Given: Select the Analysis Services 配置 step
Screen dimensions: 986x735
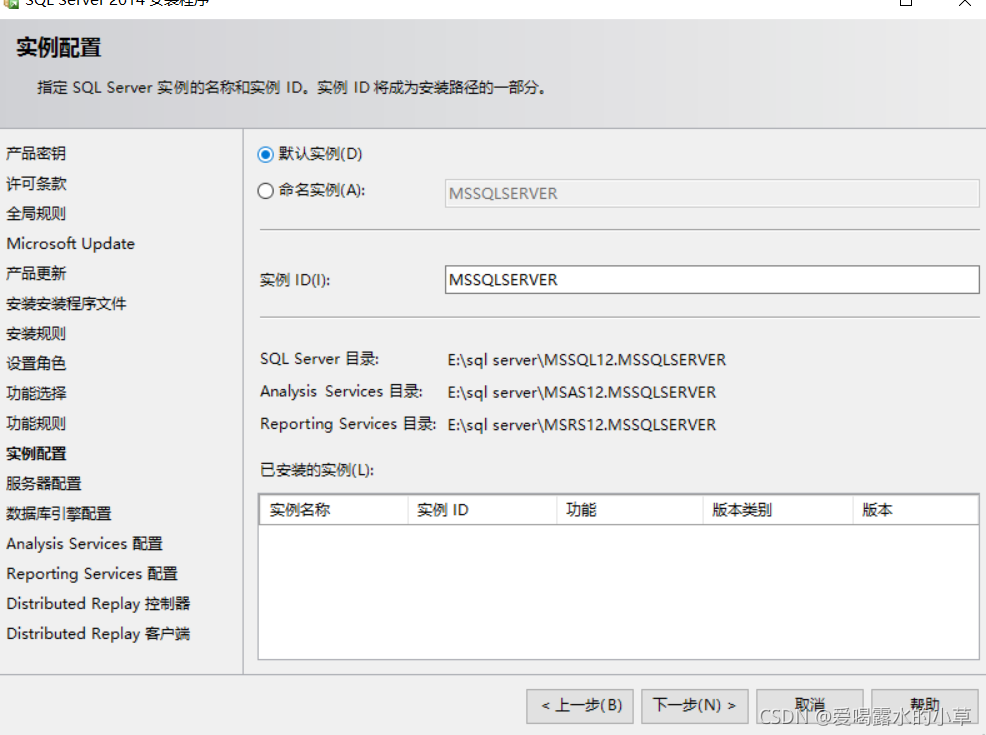Looking at the screenshot, I should pyautogui.click(x=84, y=544).
